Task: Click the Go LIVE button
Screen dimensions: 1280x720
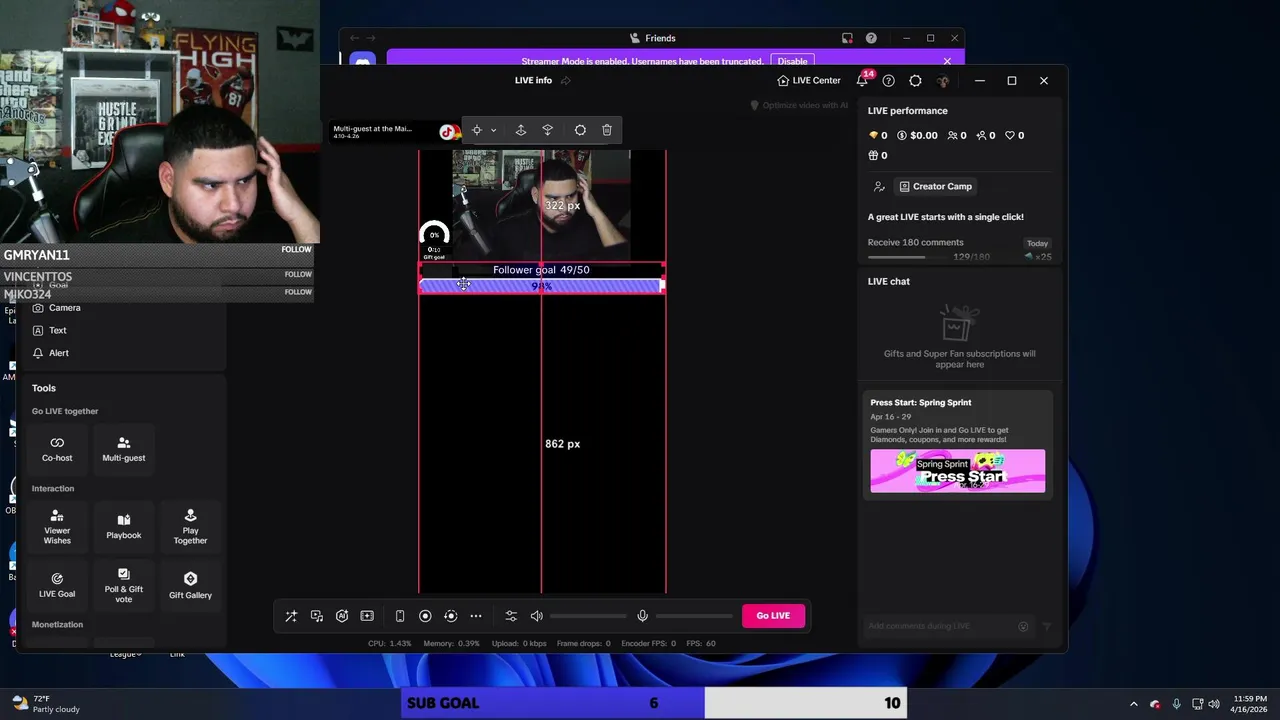Action: 773,616
